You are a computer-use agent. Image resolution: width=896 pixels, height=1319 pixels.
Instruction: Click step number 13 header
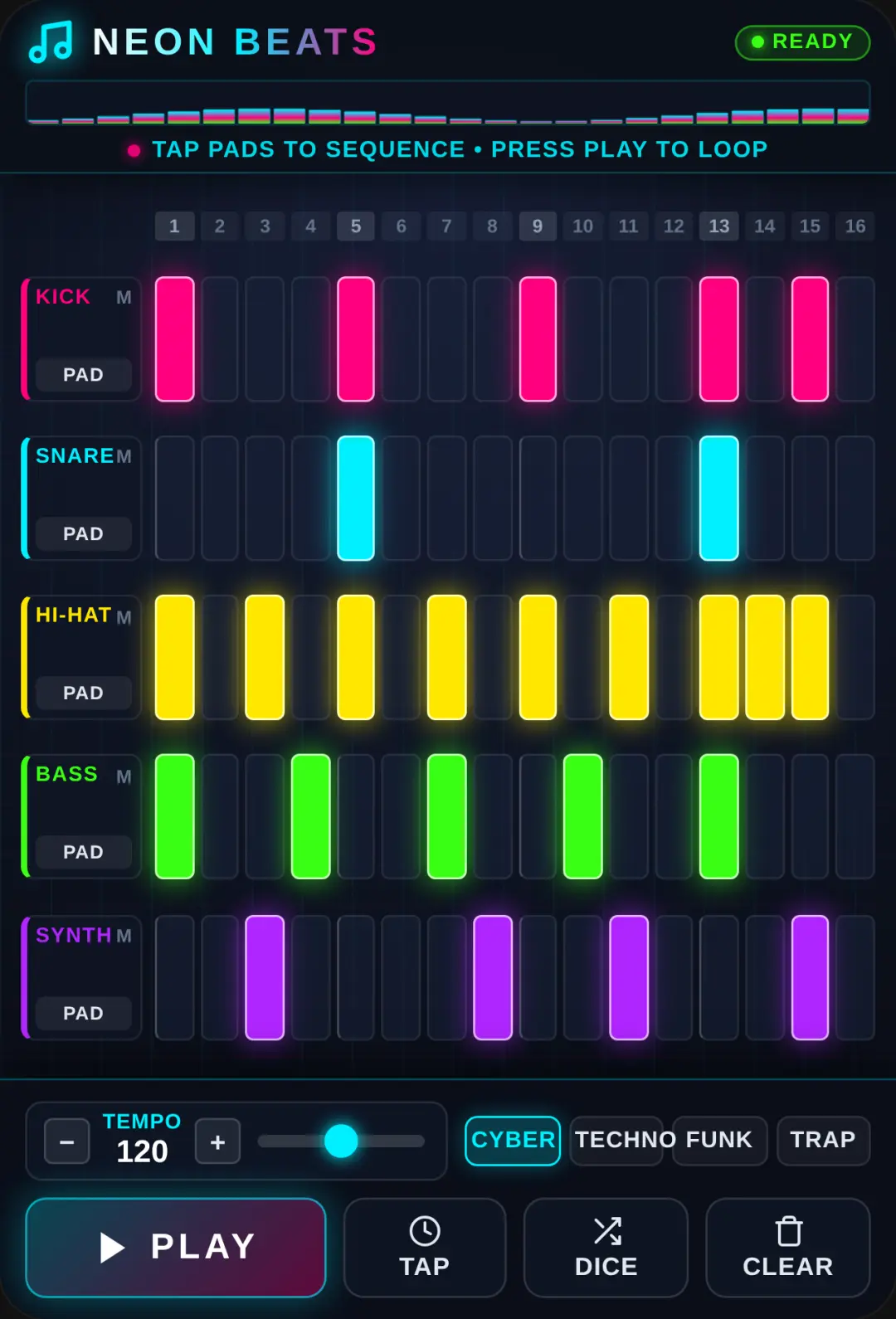[719, 226]
